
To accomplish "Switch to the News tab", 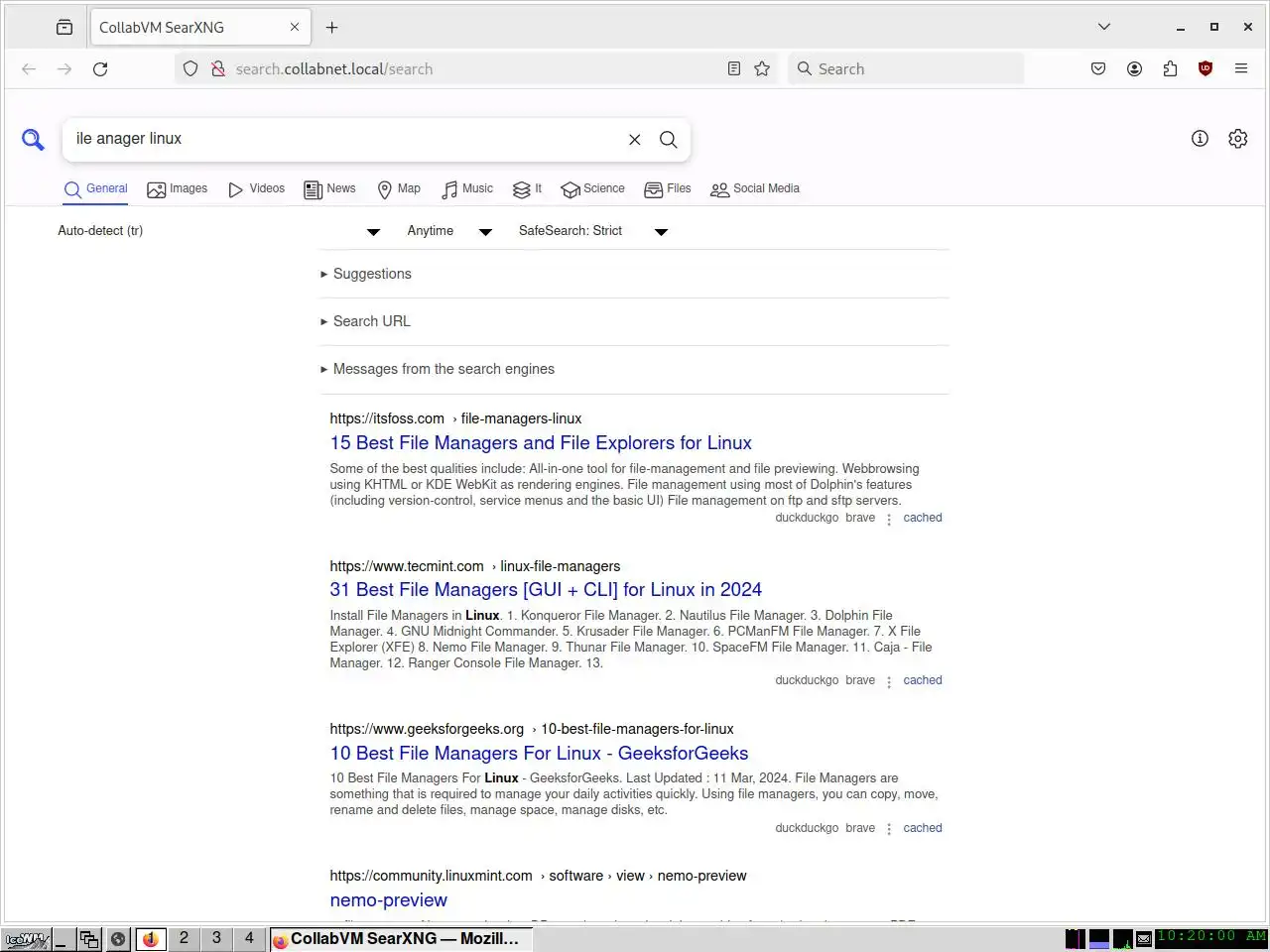I will click(x=329, y=188).
